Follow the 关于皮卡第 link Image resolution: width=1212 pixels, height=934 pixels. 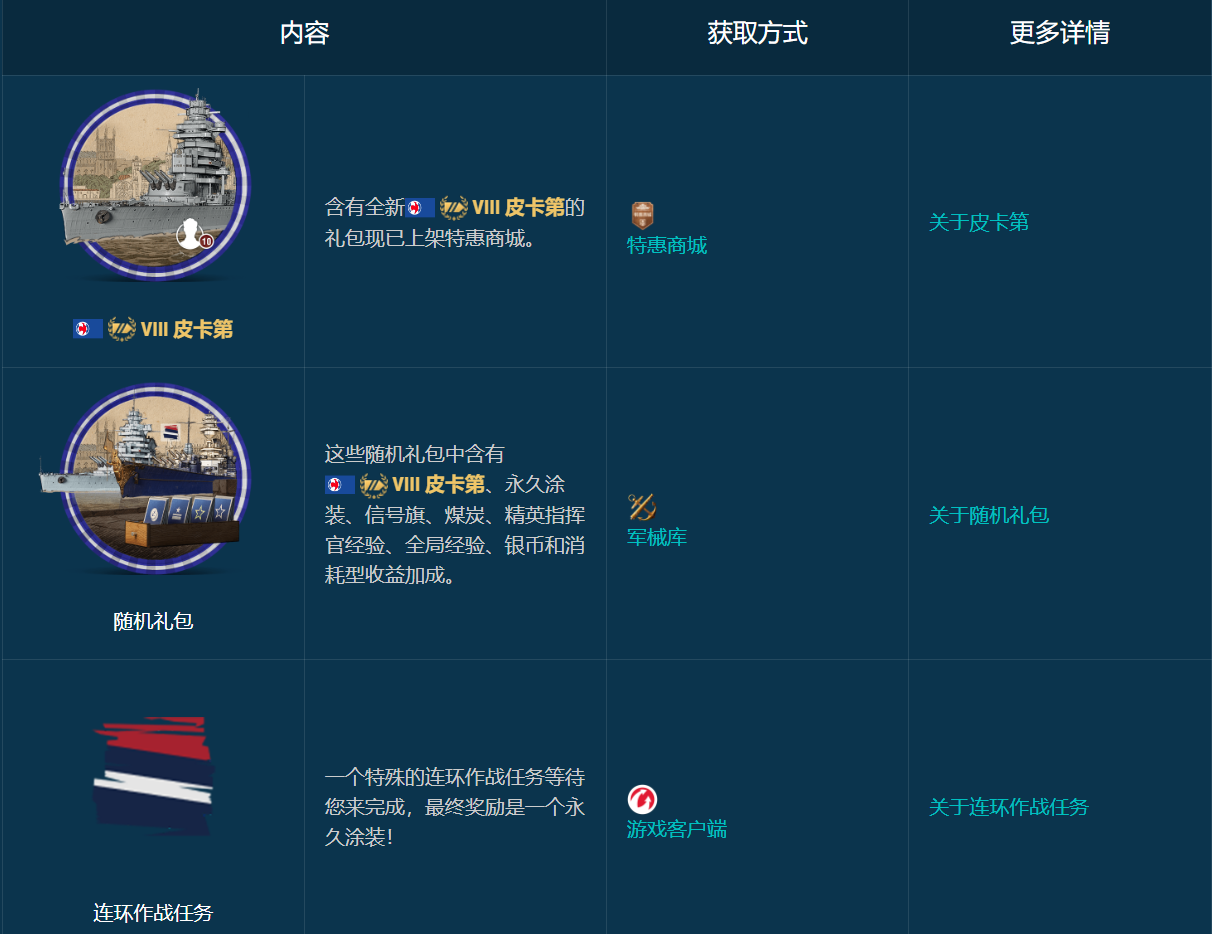coord(977,224)
